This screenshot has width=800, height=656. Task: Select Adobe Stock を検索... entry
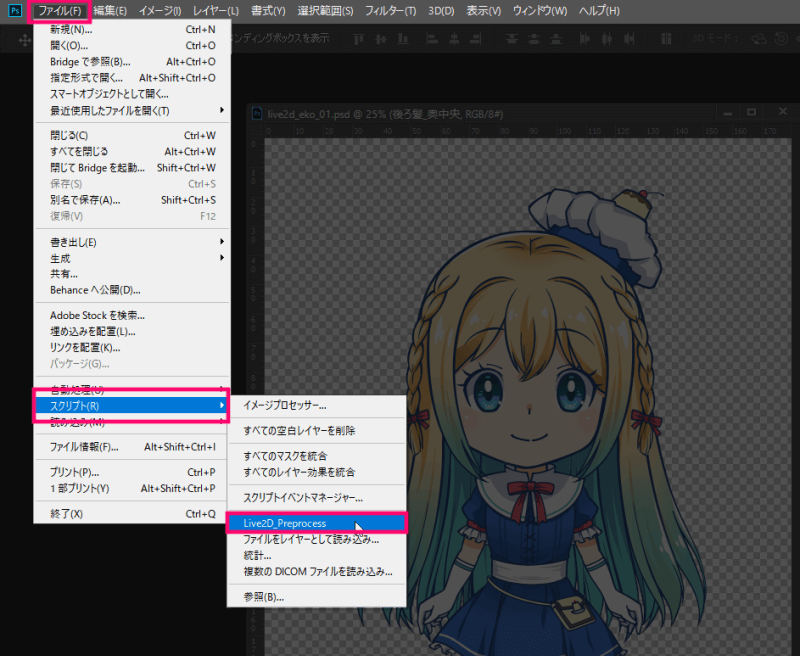(x=132, y=315)
